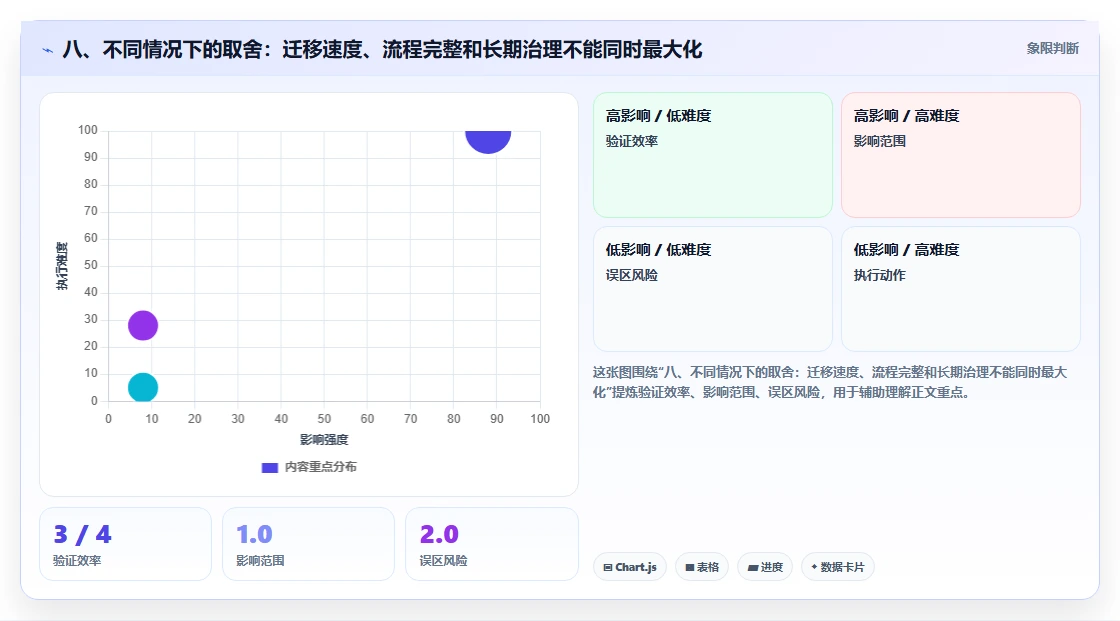Click the 内容重点分布 legend label
Image resolution: width=1120 pixels, height=621 pixels.
click(320, 467)
